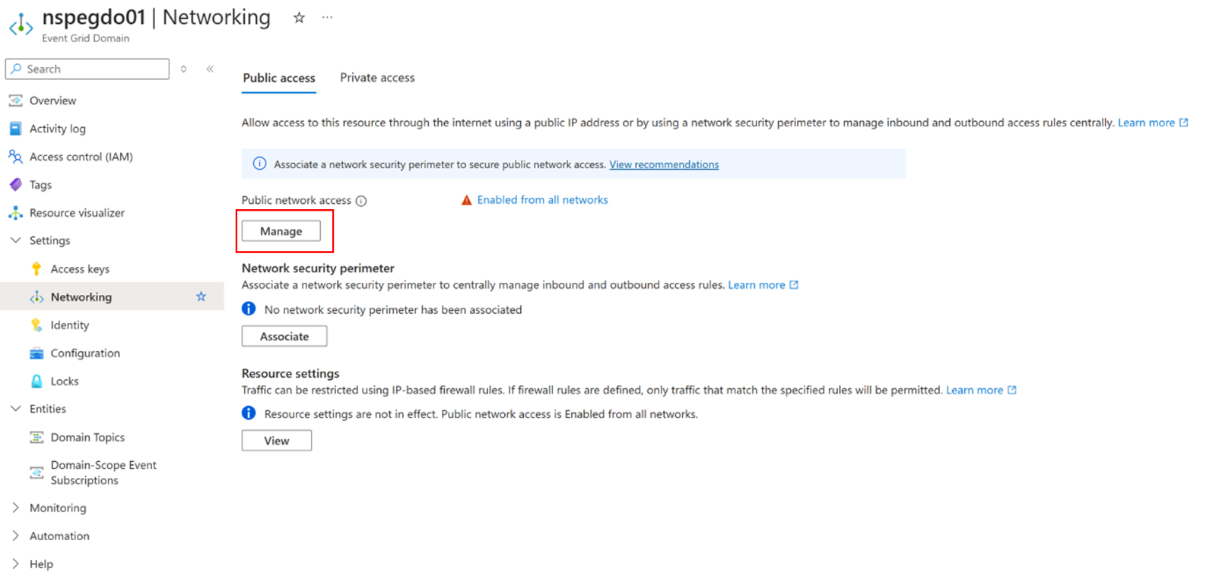
Task: Select the Public access tab
Action: point(279,78)
